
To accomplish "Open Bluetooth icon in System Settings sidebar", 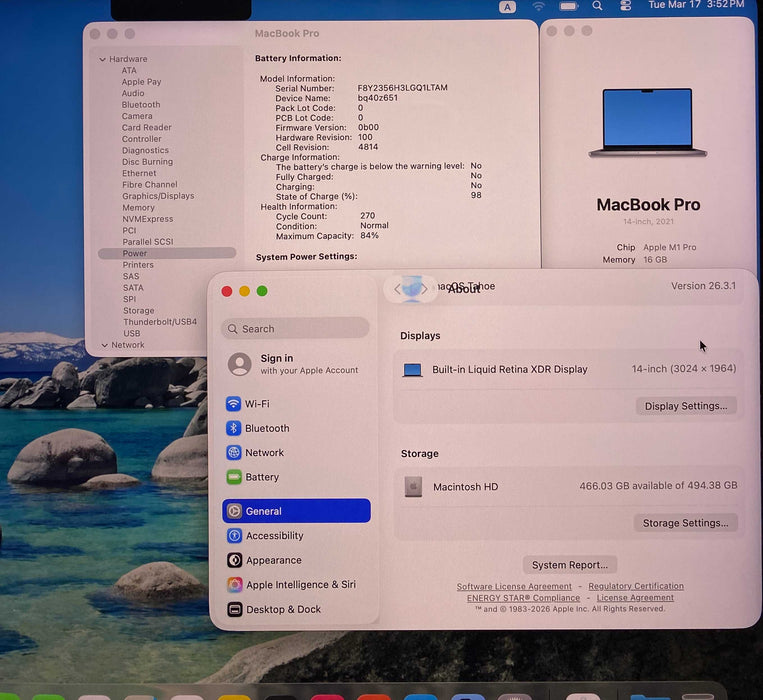I will [234, 428].
